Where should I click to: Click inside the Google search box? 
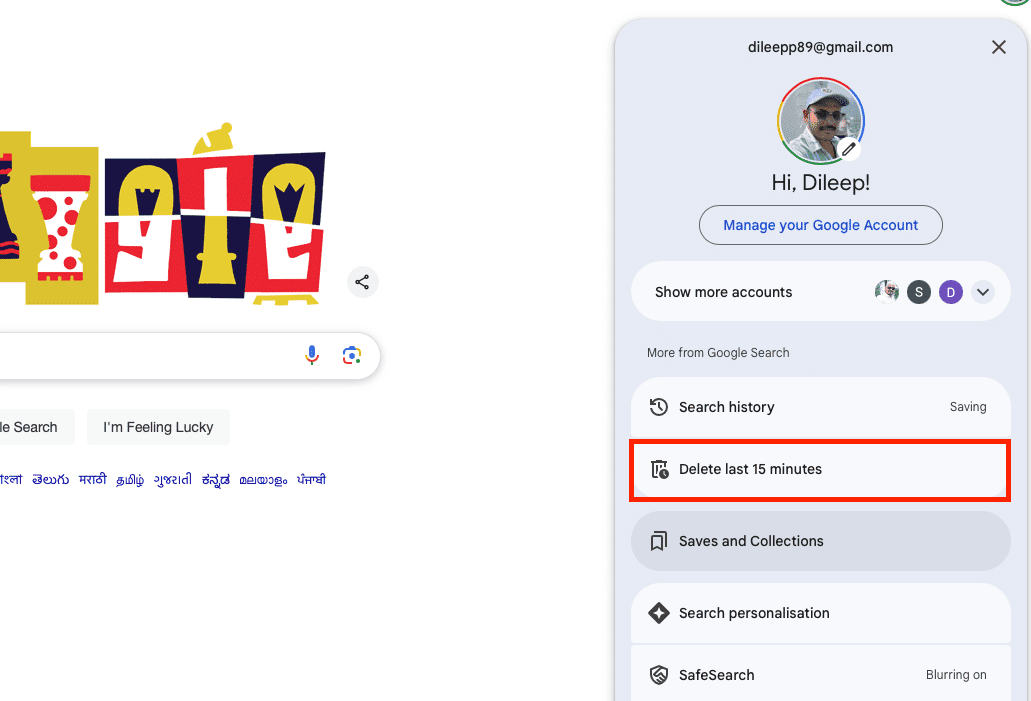pos(150,355)
